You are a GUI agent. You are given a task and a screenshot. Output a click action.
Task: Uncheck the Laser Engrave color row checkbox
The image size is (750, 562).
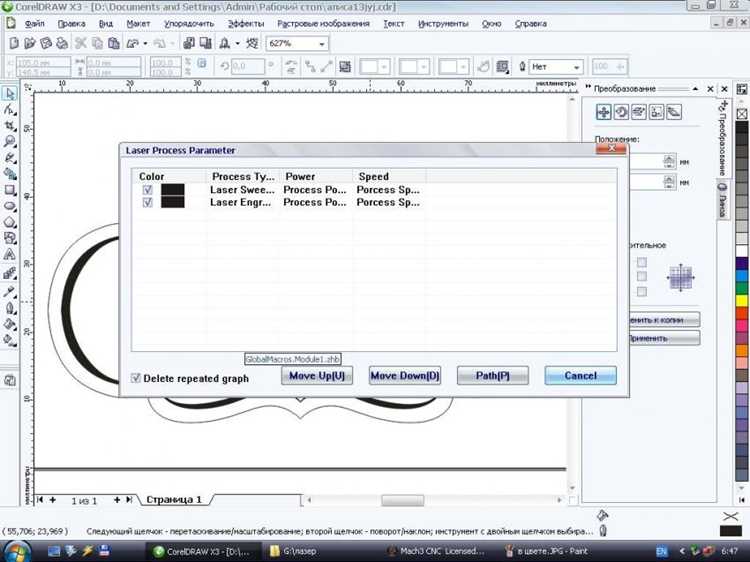pos(147,202)
